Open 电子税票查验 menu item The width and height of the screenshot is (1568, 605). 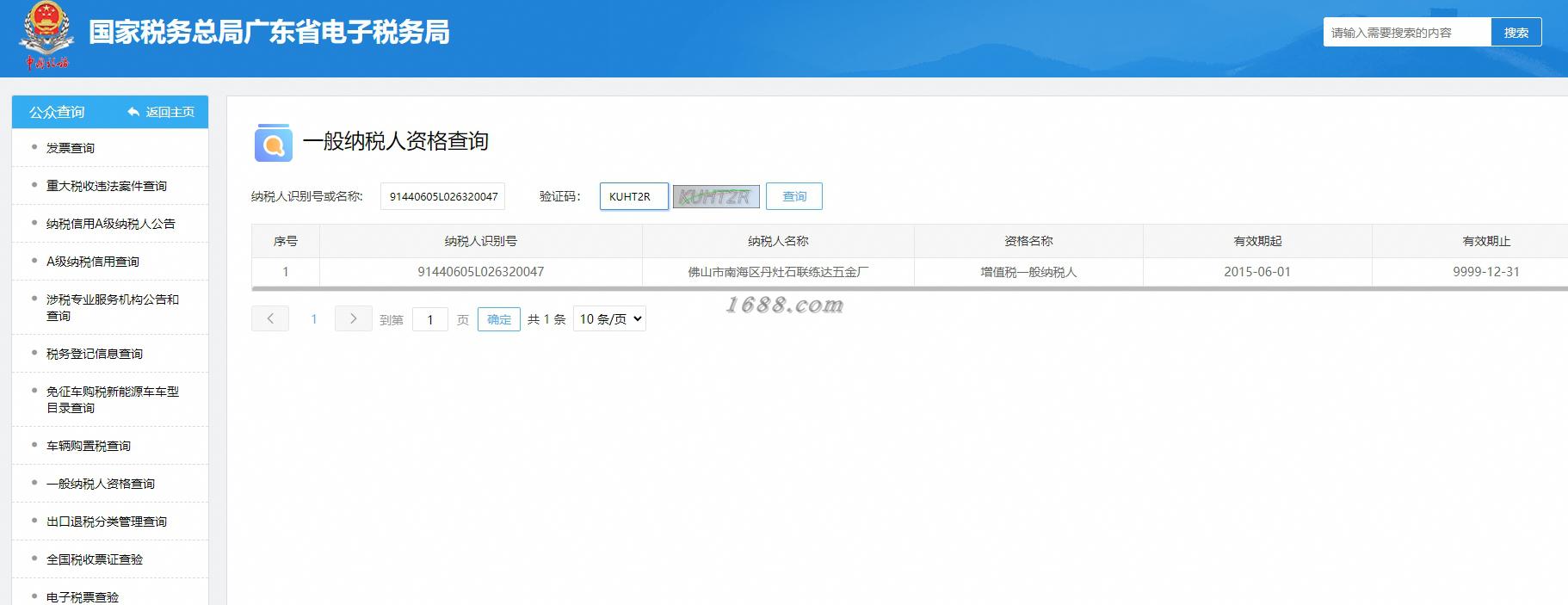pyautogui.click(x=83, y=596)
